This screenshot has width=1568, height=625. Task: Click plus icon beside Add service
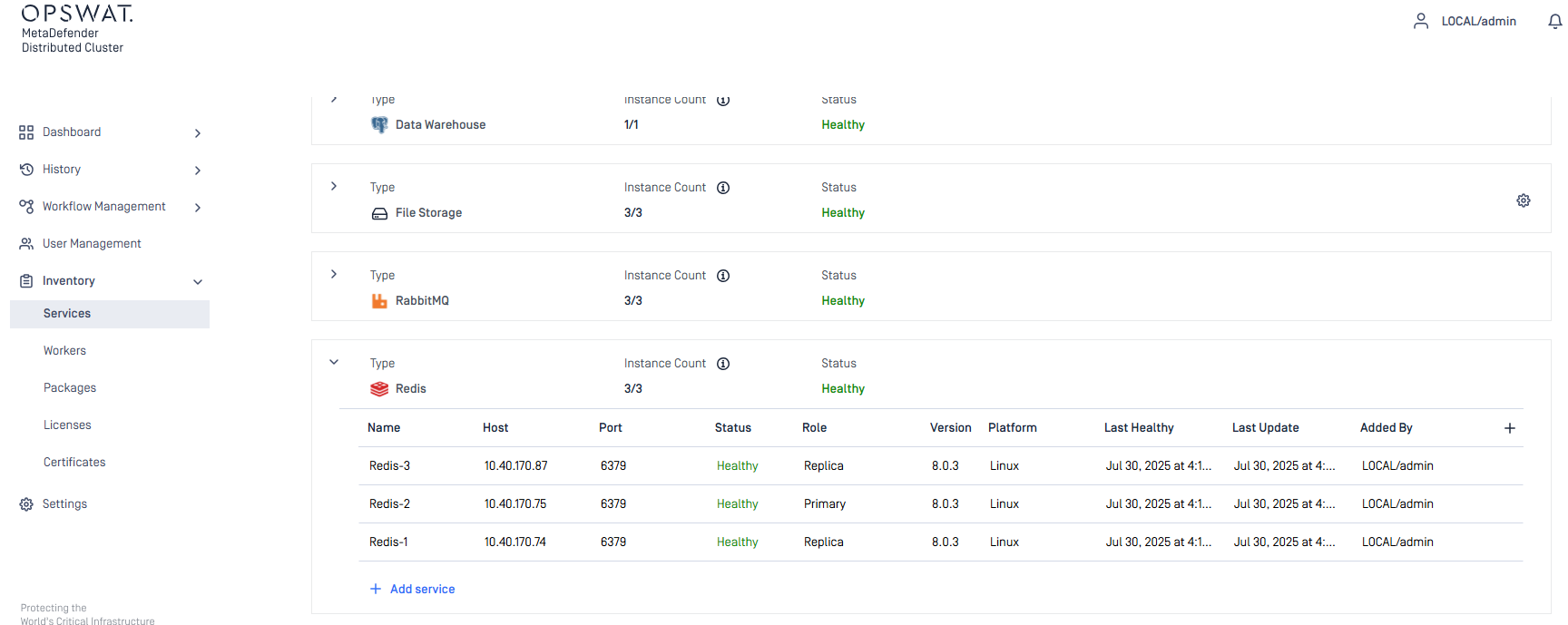click(x=376, y=590)
